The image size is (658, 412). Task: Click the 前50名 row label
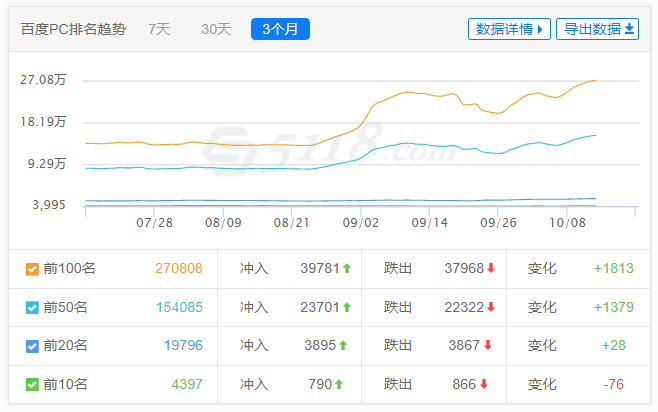(65, 307)
